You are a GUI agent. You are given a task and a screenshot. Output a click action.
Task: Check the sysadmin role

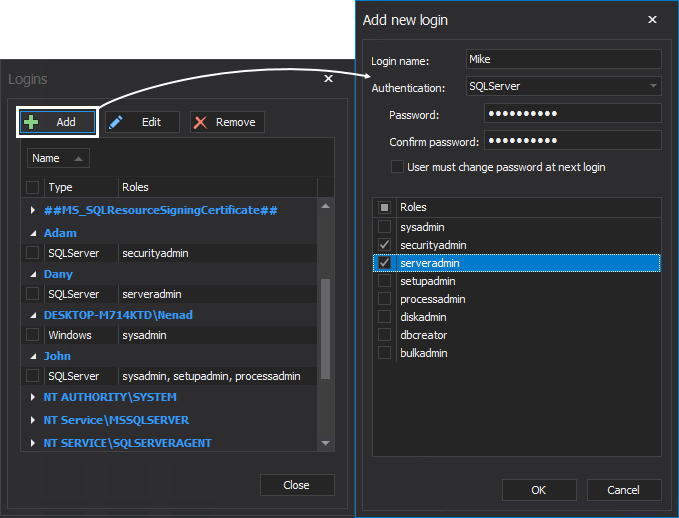(x=384, y=227)
